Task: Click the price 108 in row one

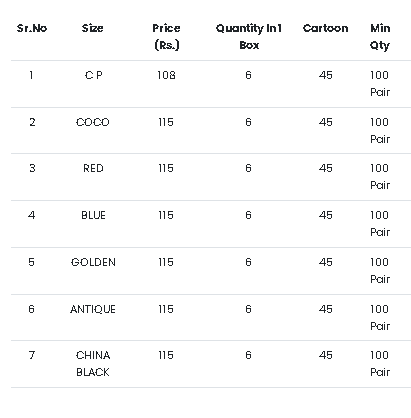Action: click(166, 75)
